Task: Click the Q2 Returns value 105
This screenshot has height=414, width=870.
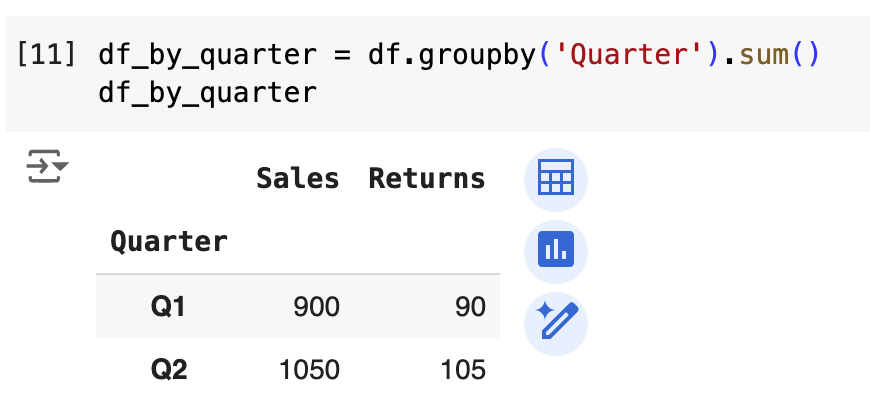Action: click(462, 370)
